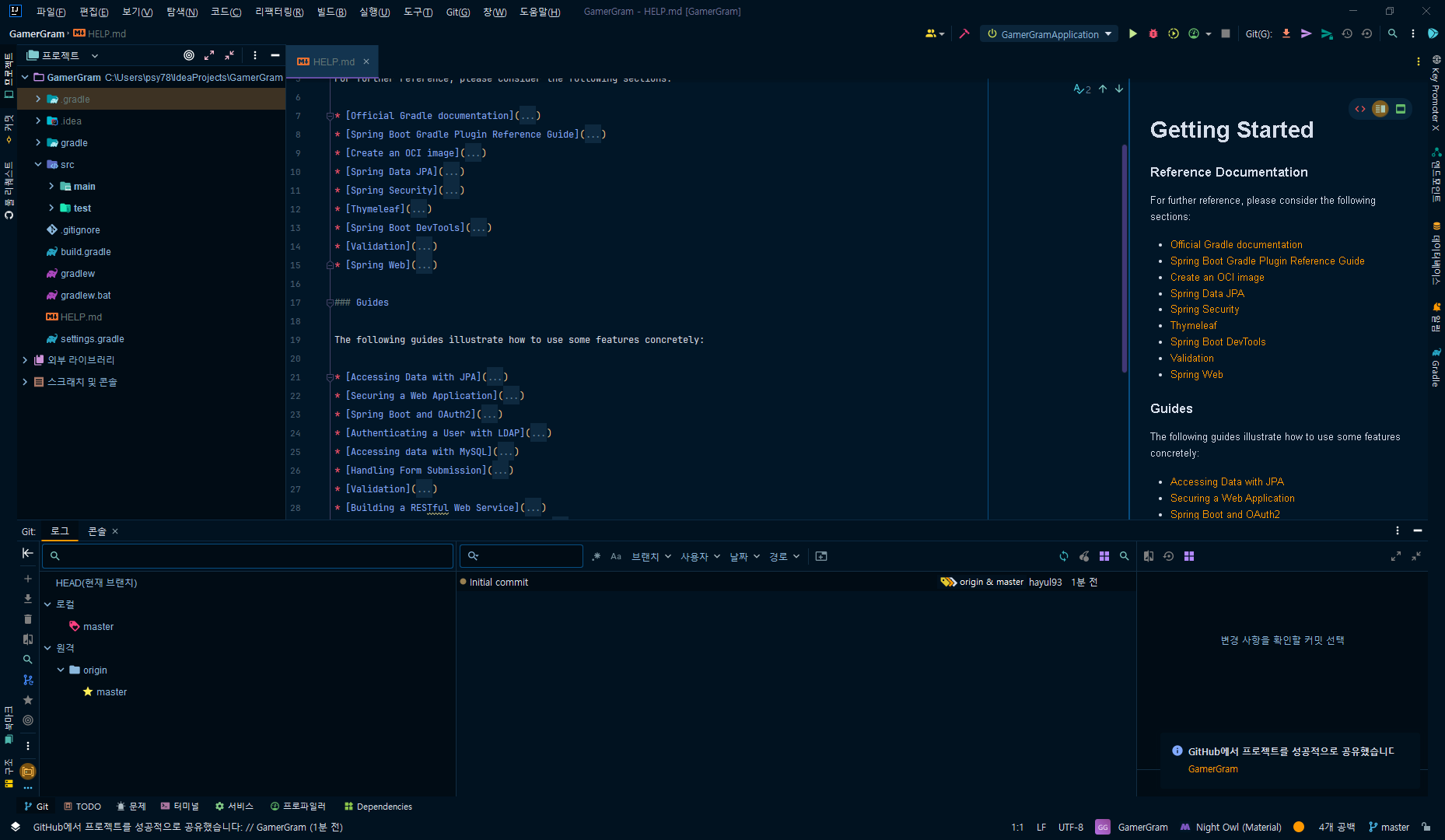Build project with the hammer icon

tap(964, 33)
